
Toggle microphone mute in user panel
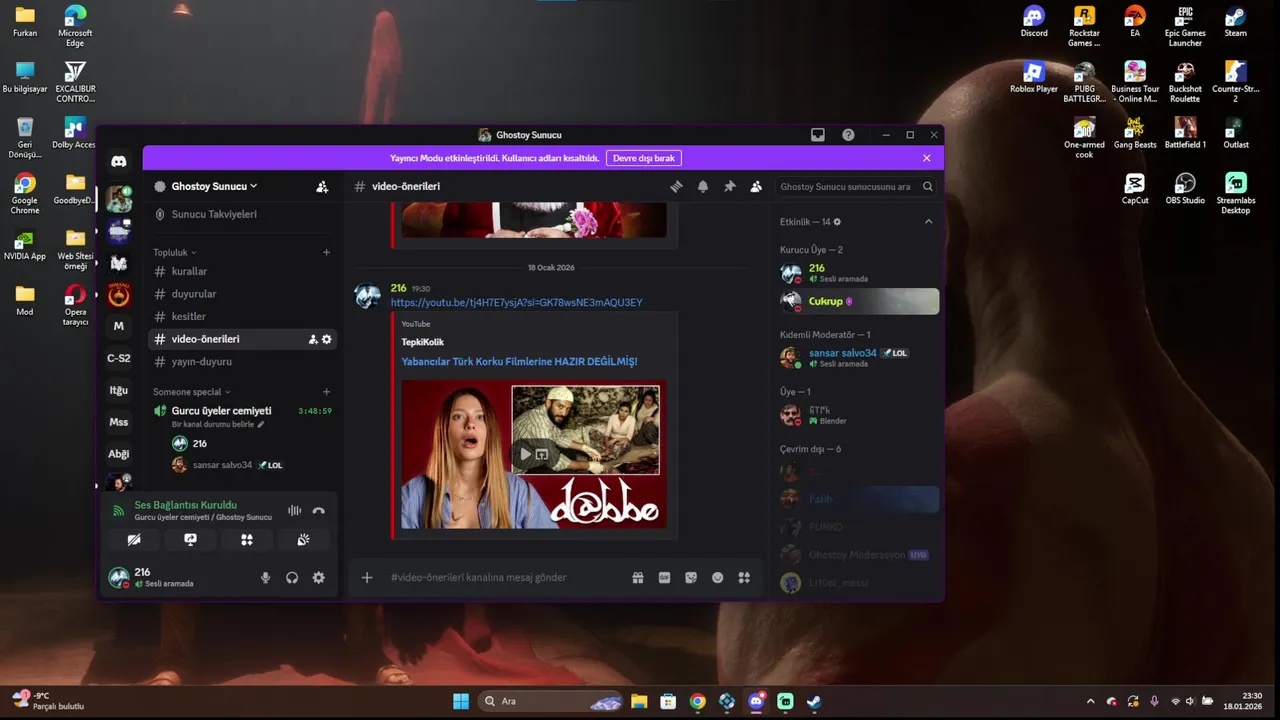click(265, 578)
